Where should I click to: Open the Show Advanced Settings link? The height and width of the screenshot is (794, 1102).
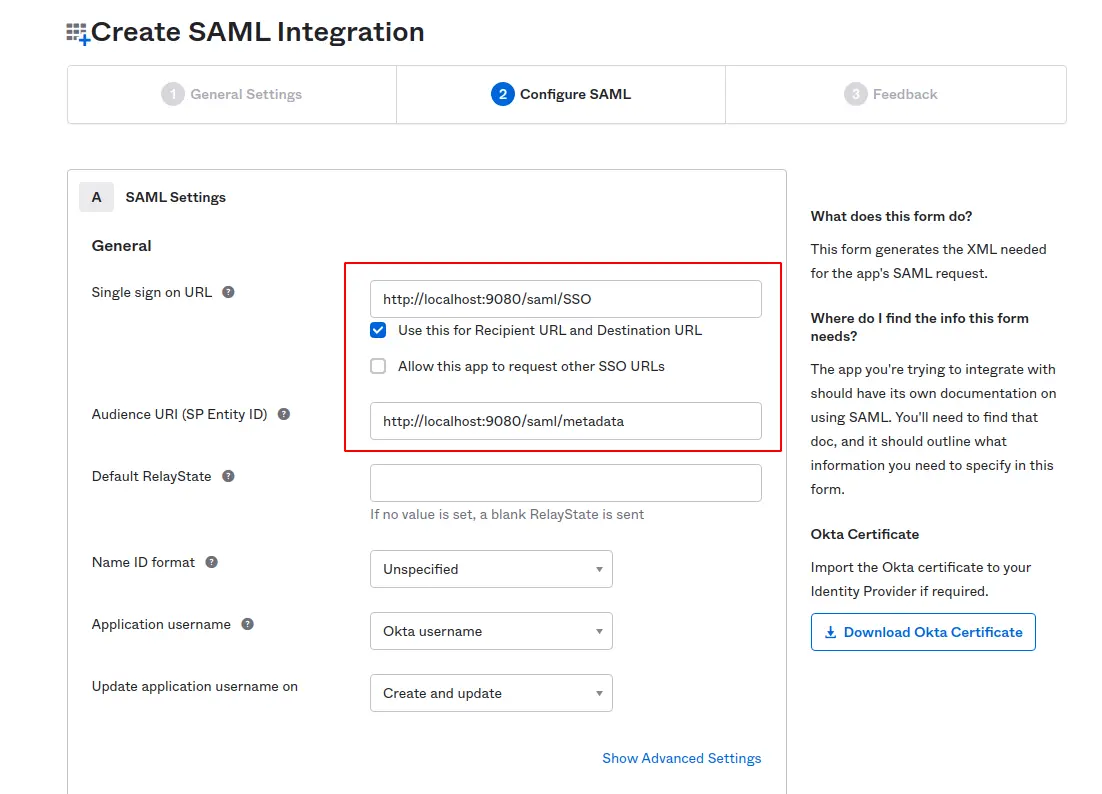pyautogui.click(x=681, y=758)
